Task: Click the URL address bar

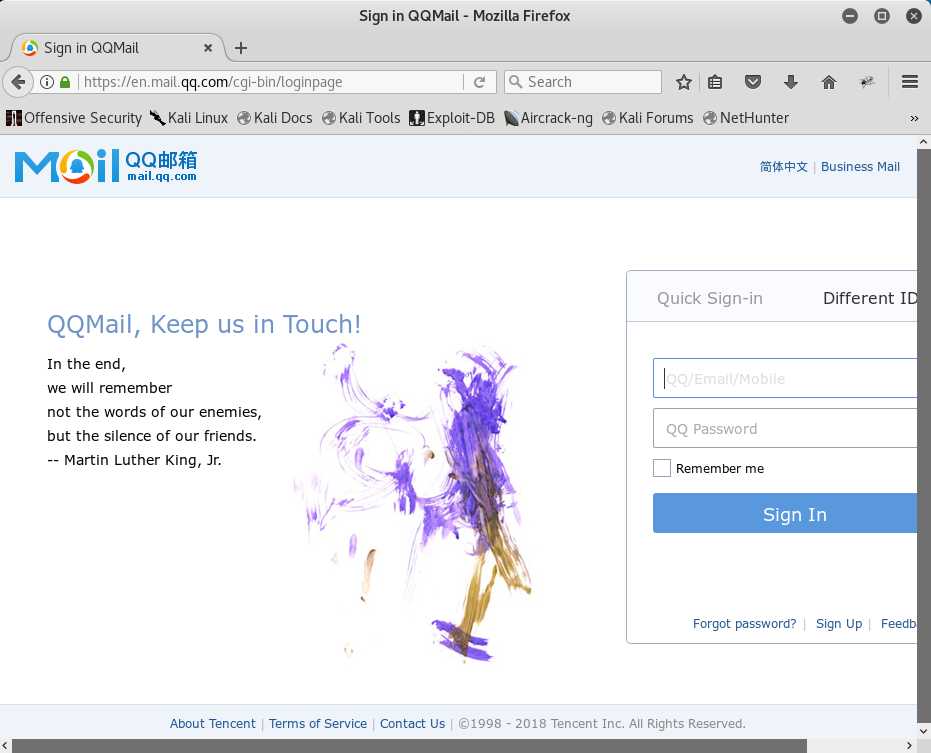Action: pyautogui.click(x=270, y=82)
